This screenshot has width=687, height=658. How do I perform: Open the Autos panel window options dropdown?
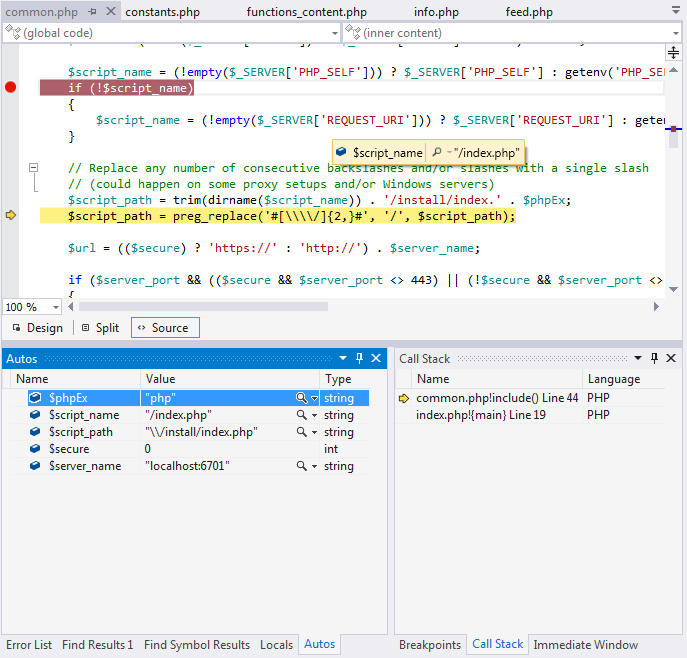click(343, 358)
